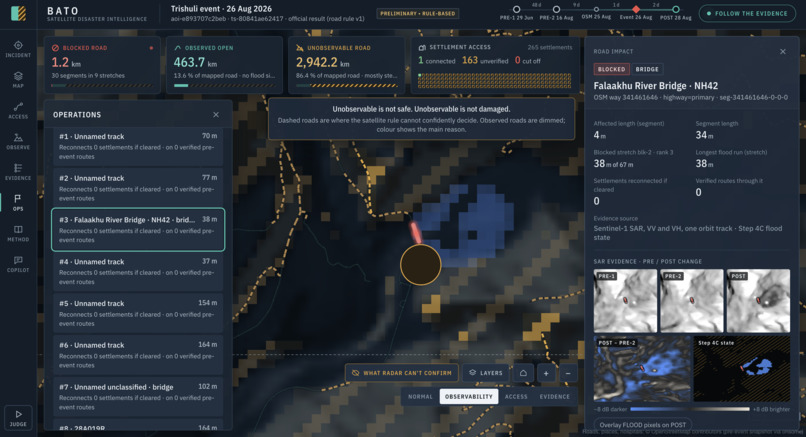The image size is (806, 437).
Task: Click the red blocked road segment on map
Action: 416,232
